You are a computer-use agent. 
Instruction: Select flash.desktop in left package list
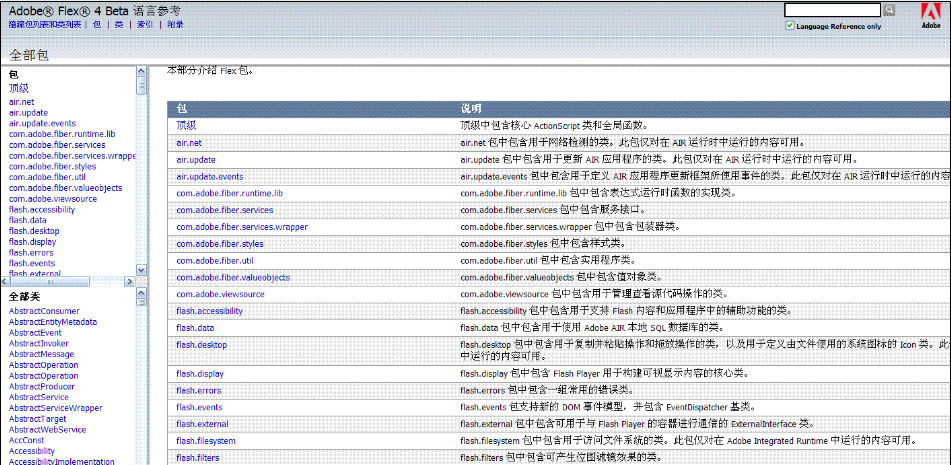[34, 231]
